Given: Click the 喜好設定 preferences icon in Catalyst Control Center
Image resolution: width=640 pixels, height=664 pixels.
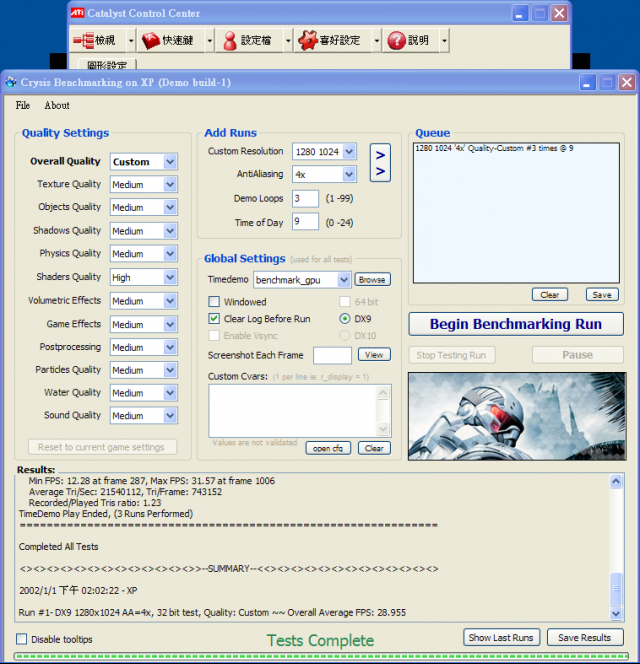Looking at the screenshot, I should [308, 40].
